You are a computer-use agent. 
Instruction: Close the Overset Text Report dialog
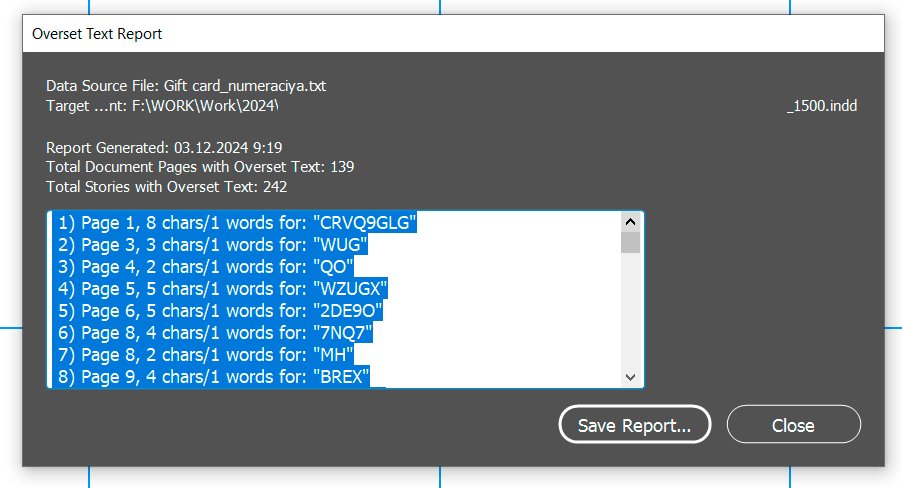[793, 425]
